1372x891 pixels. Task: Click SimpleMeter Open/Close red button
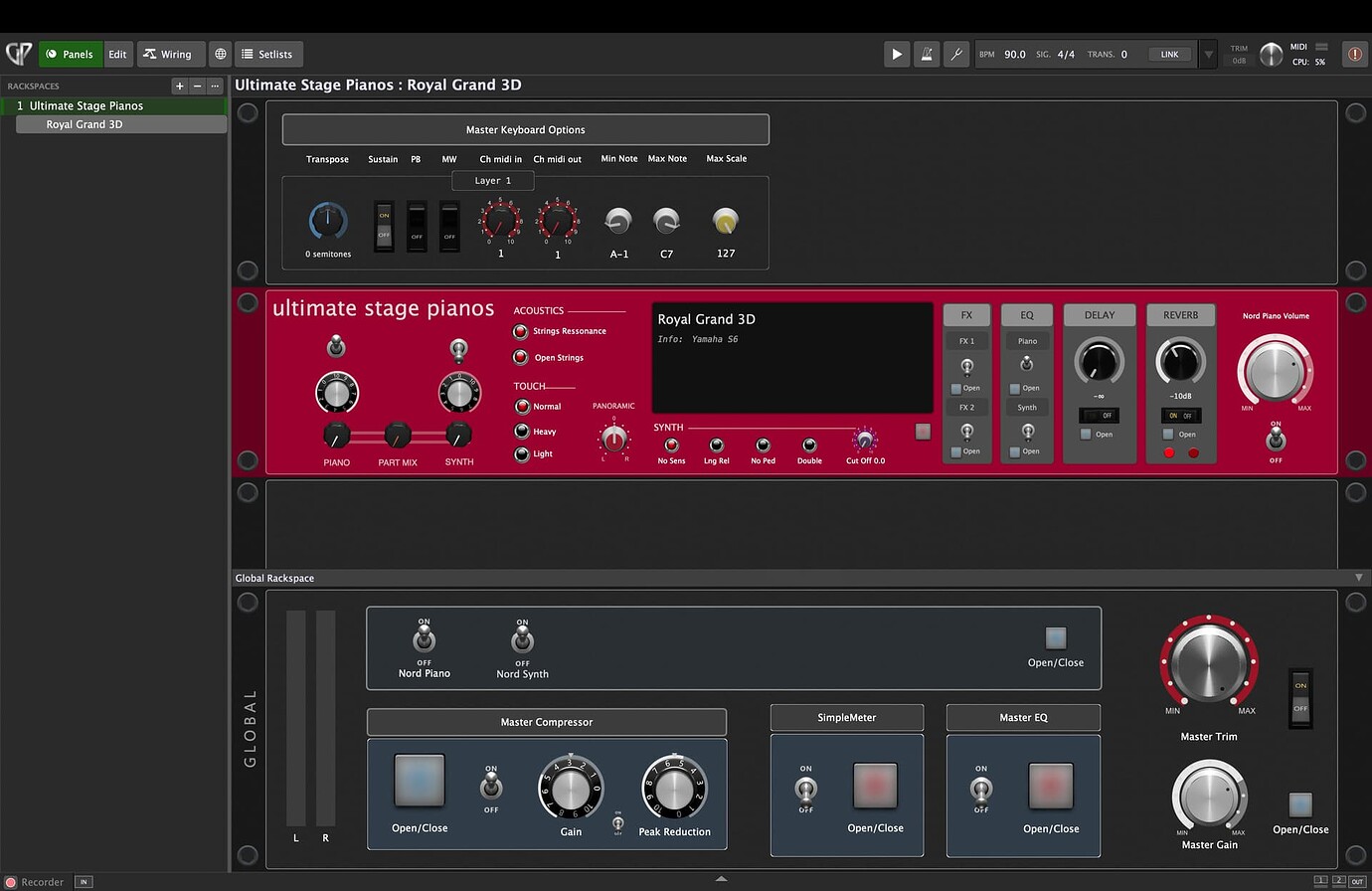pyautogui.click(x=875, y=786)
